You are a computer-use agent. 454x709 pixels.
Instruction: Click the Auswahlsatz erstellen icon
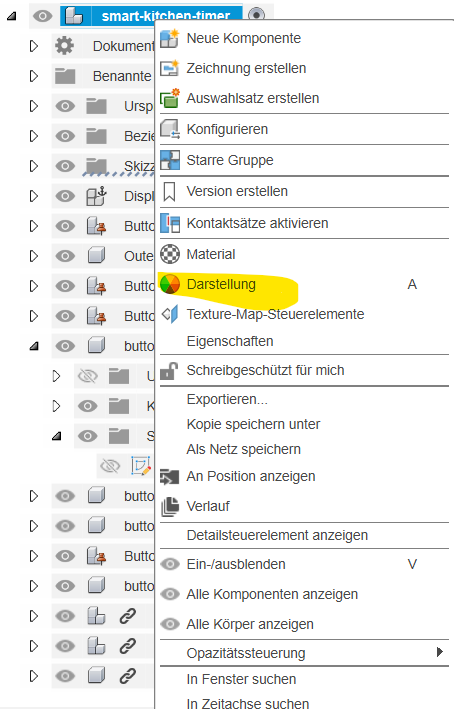(x=170, y=98)
